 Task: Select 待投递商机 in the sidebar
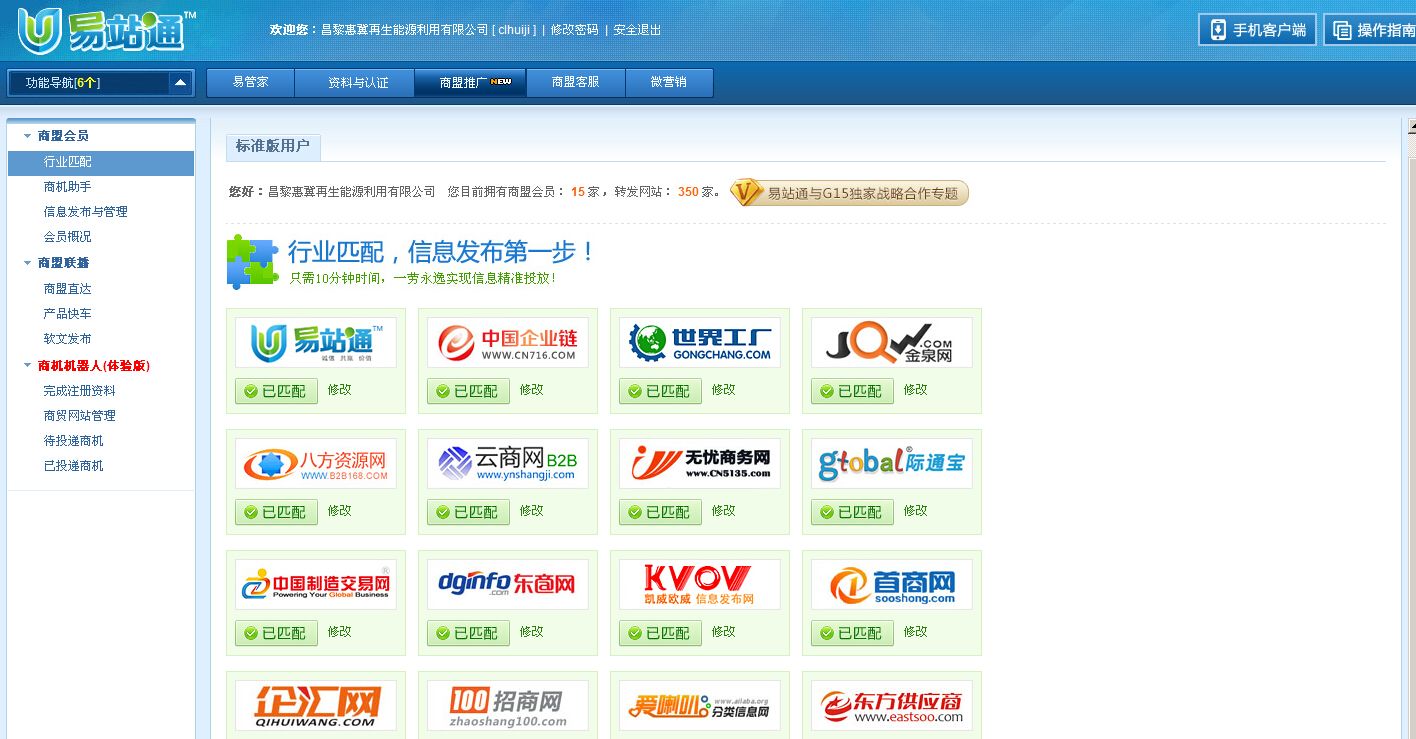coord(74,441)
